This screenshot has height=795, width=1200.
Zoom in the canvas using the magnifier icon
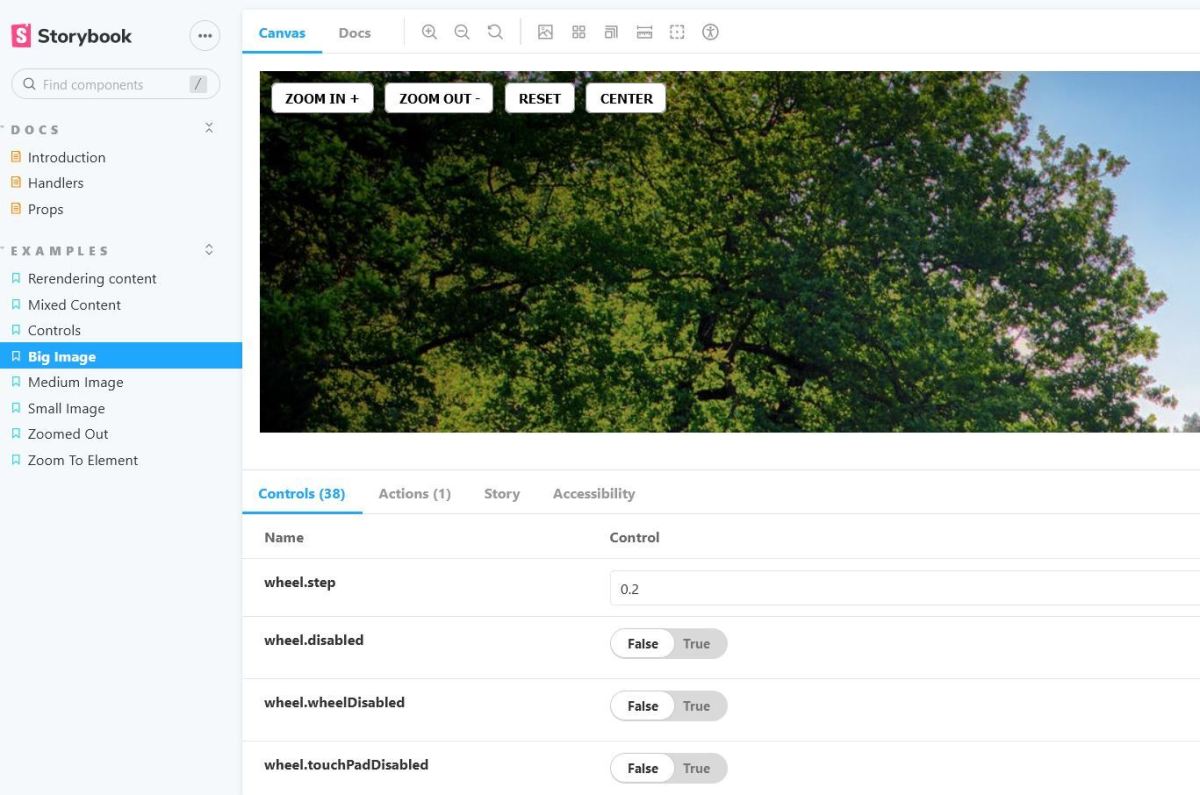[429, 32]
